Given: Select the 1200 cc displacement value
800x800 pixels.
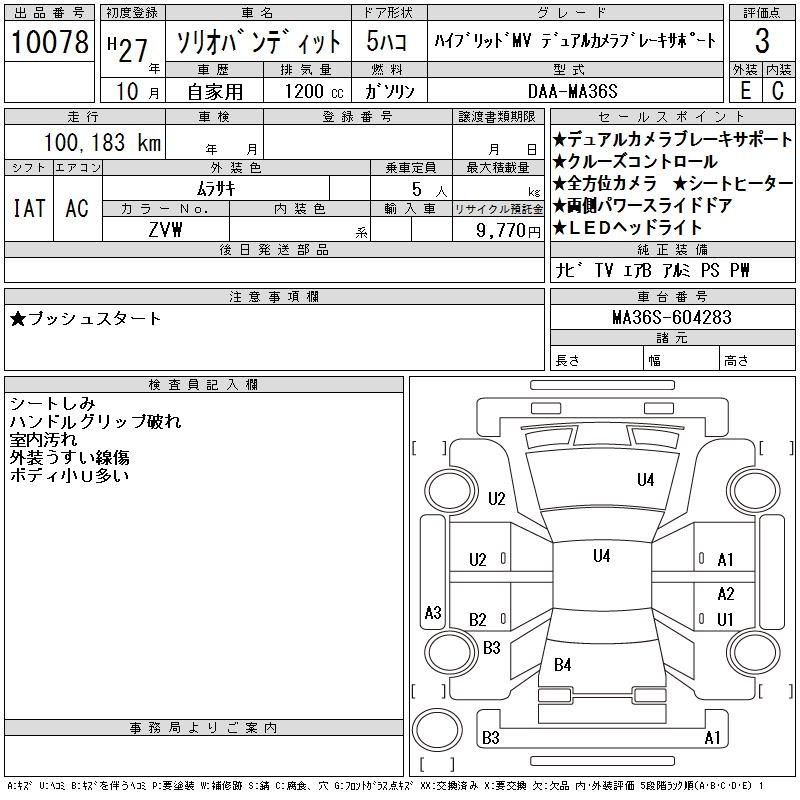Looking at the screenshot, I should pyautogui.click(x=312, y=91).
